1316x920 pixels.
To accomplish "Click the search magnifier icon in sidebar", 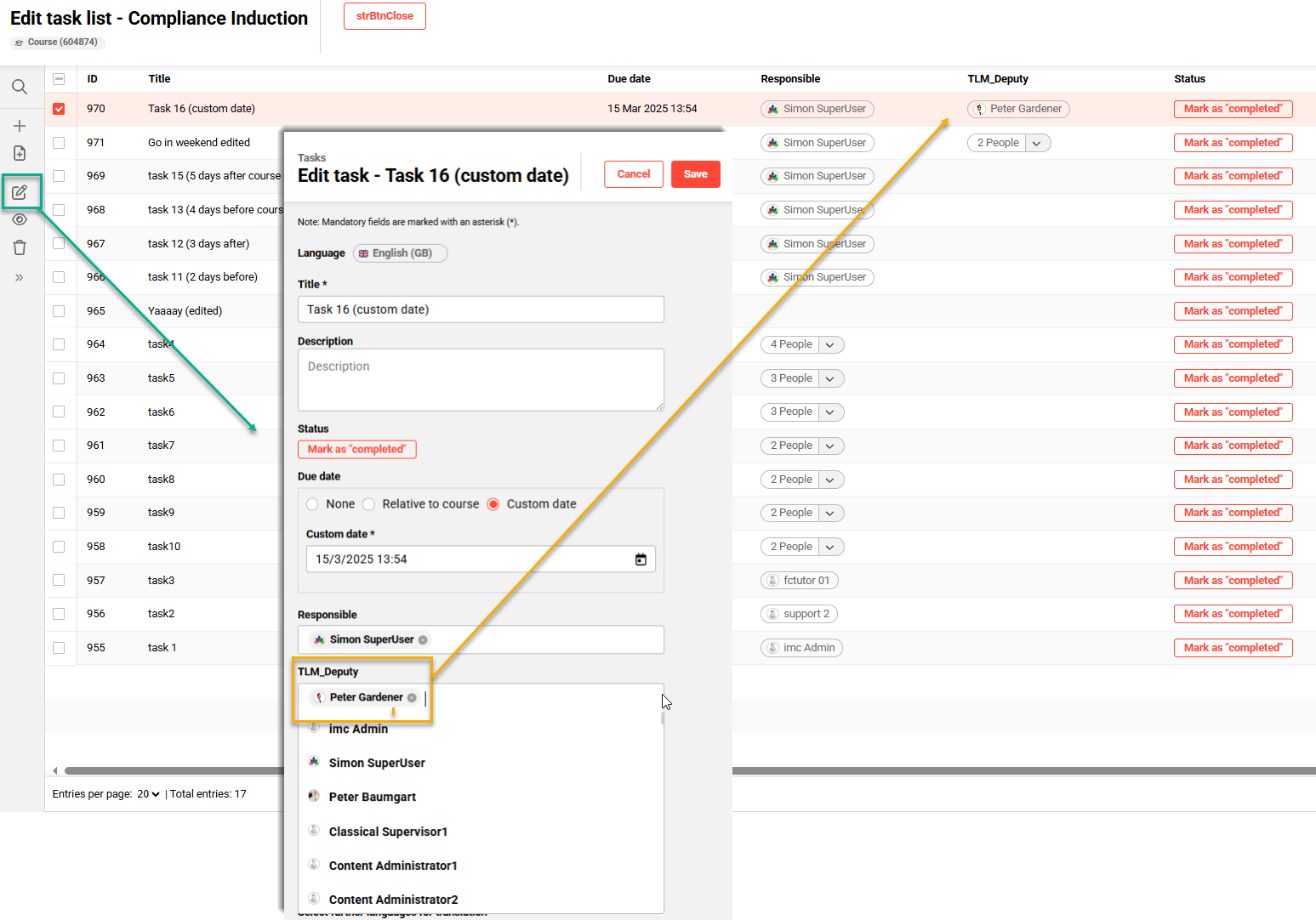I will 20,87.
